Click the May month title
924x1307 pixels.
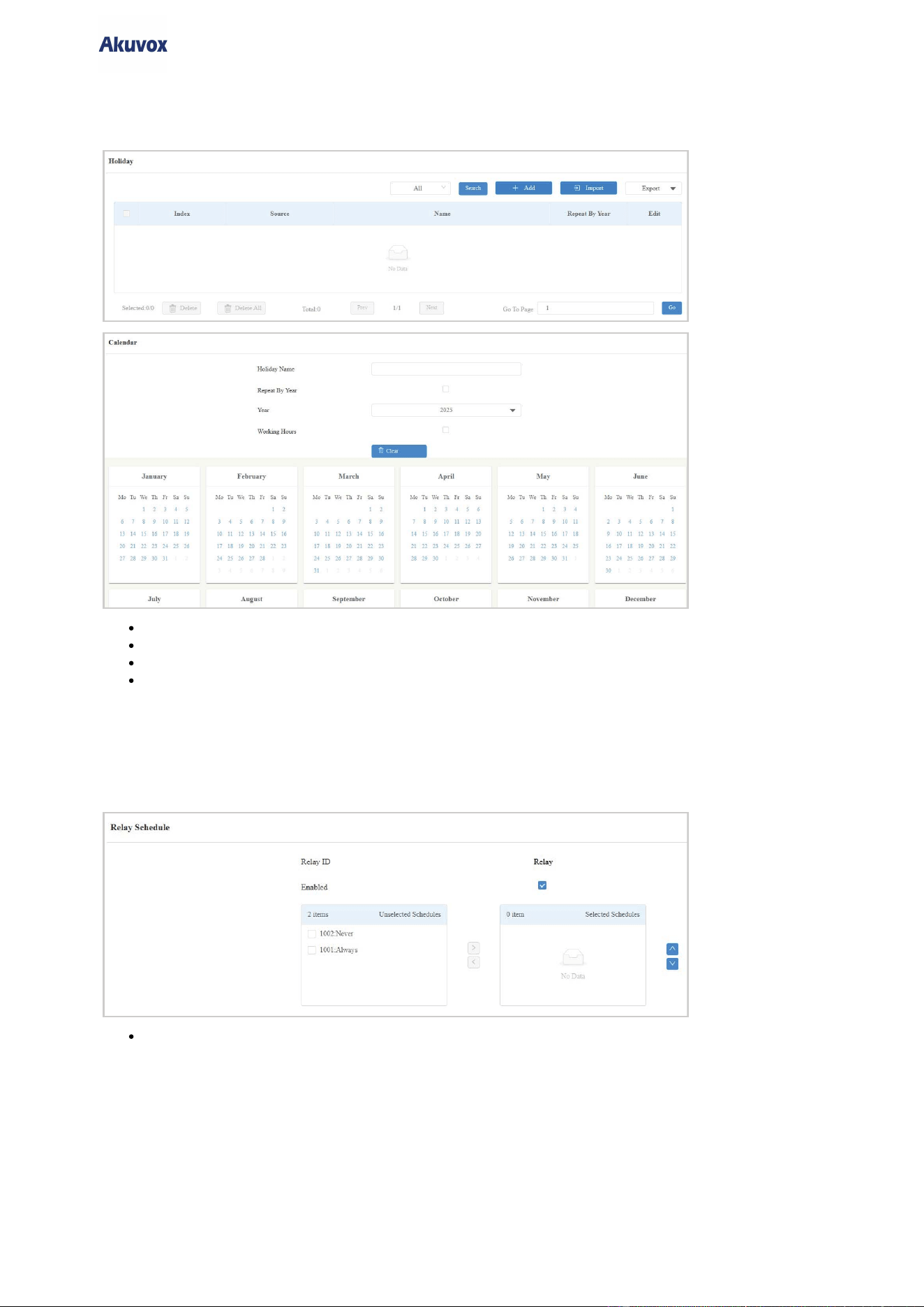(543, 476)
